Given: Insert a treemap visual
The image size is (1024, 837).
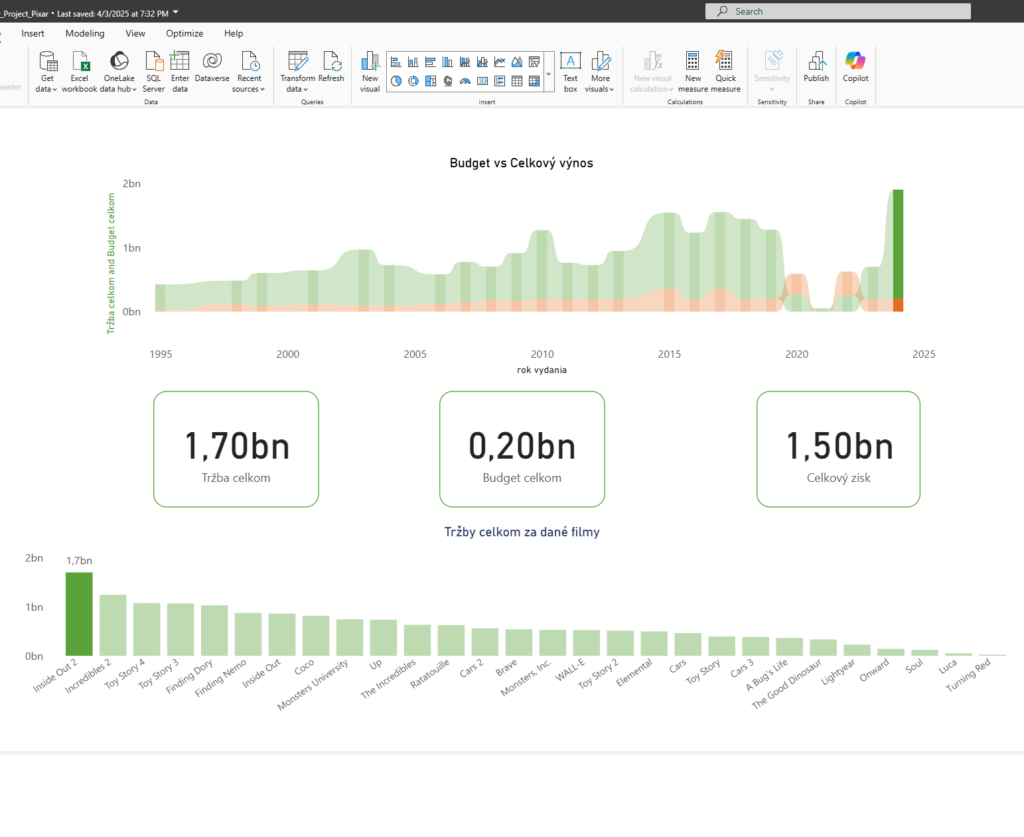Looking at the screenshot, I should tap(430, 81).
